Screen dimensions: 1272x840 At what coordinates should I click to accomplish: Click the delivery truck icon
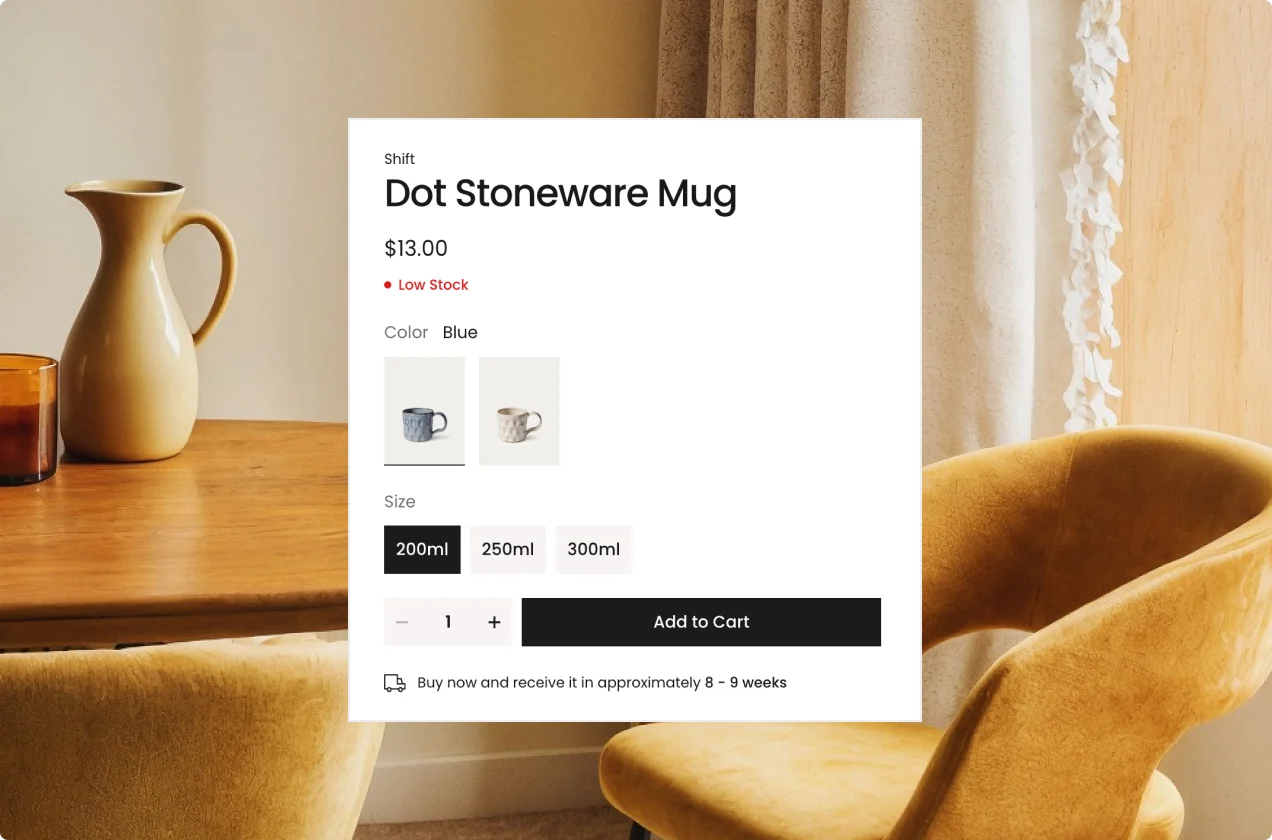395,683
